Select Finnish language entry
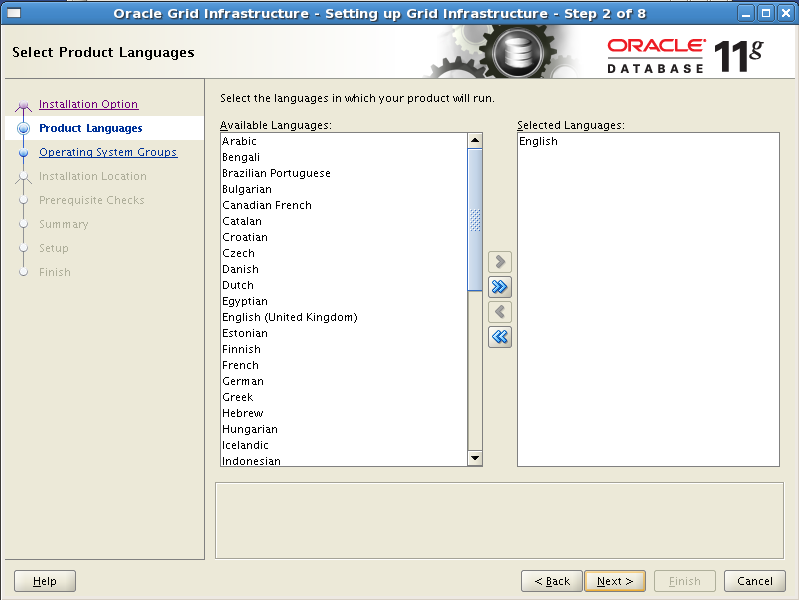799x600 pixels. pos(344,349)
